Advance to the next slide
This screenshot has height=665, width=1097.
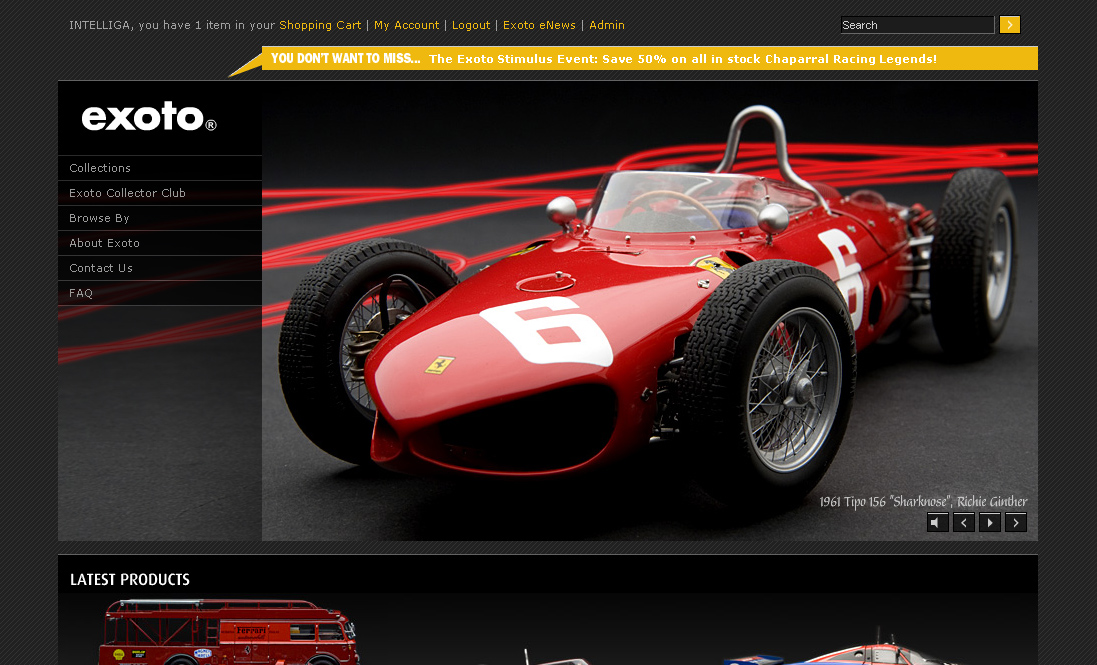1015,522
